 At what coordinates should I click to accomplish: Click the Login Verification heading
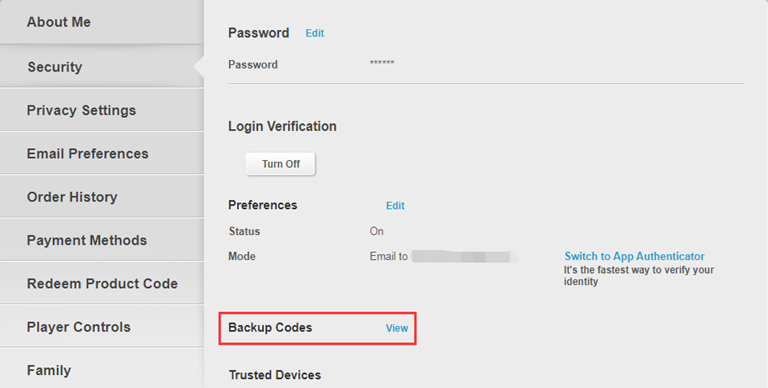(x=282, y=126)
